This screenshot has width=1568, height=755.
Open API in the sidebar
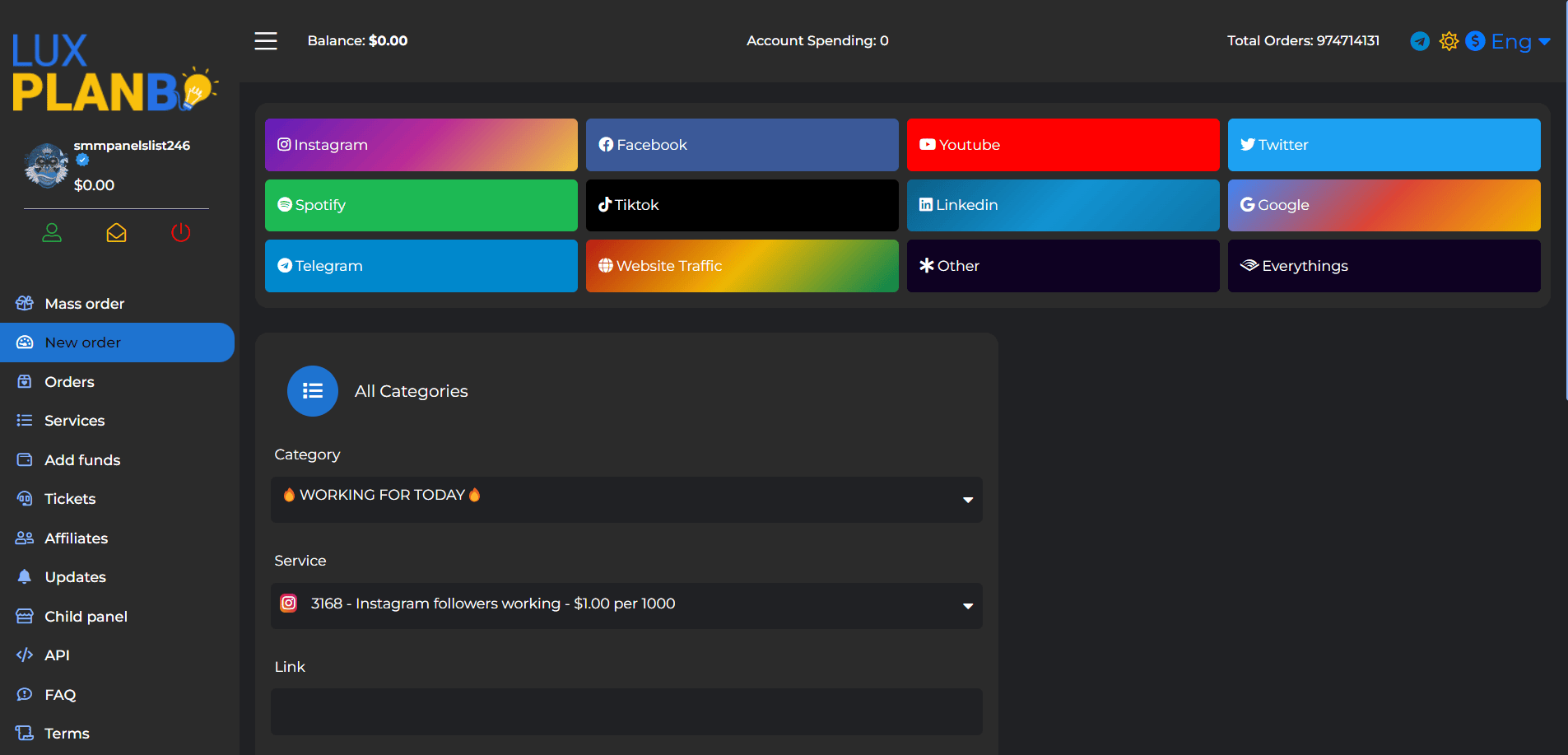(x=117, y=655)
